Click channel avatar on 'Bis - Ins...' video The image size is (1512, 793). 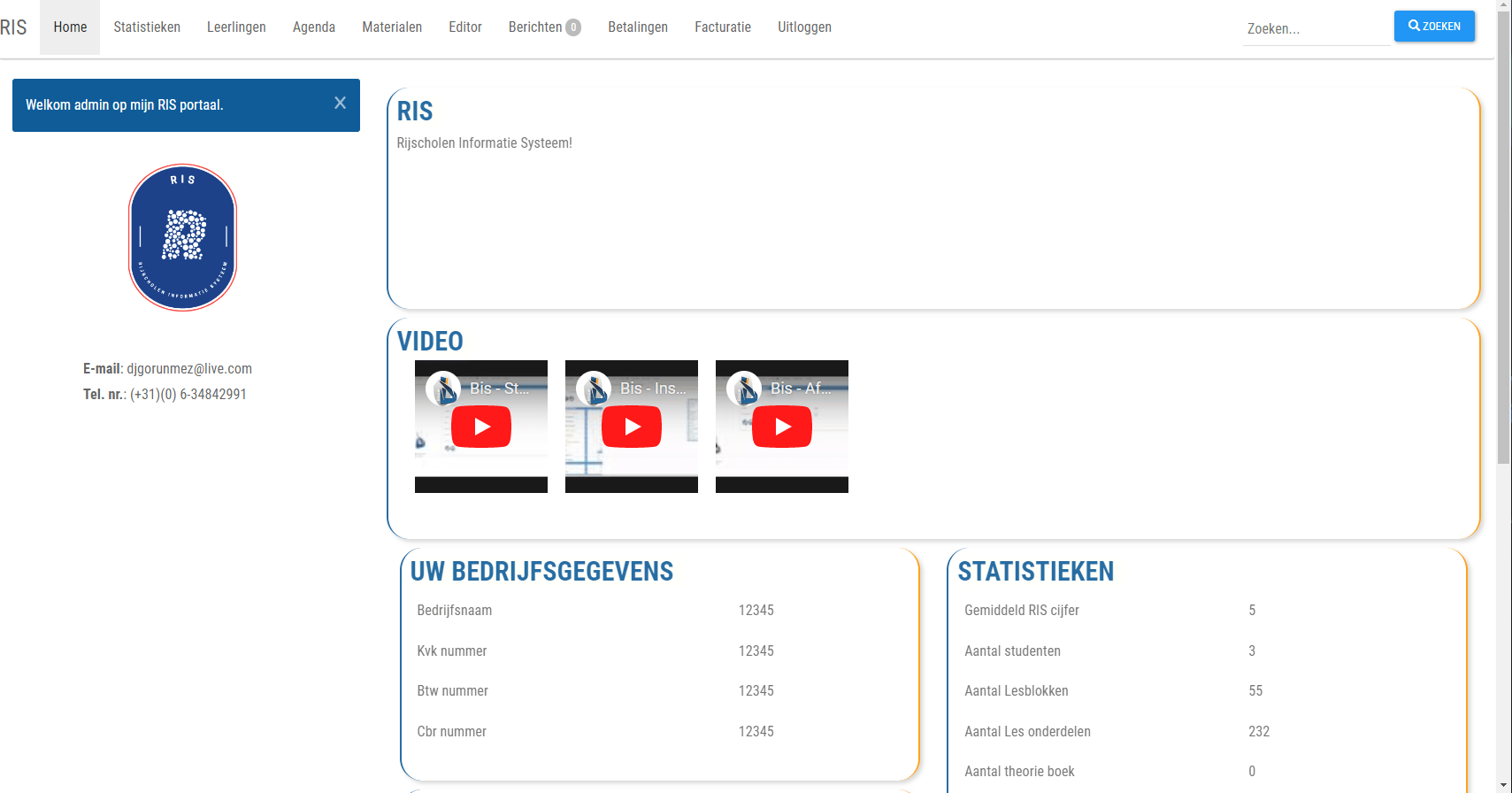point(594,389)
